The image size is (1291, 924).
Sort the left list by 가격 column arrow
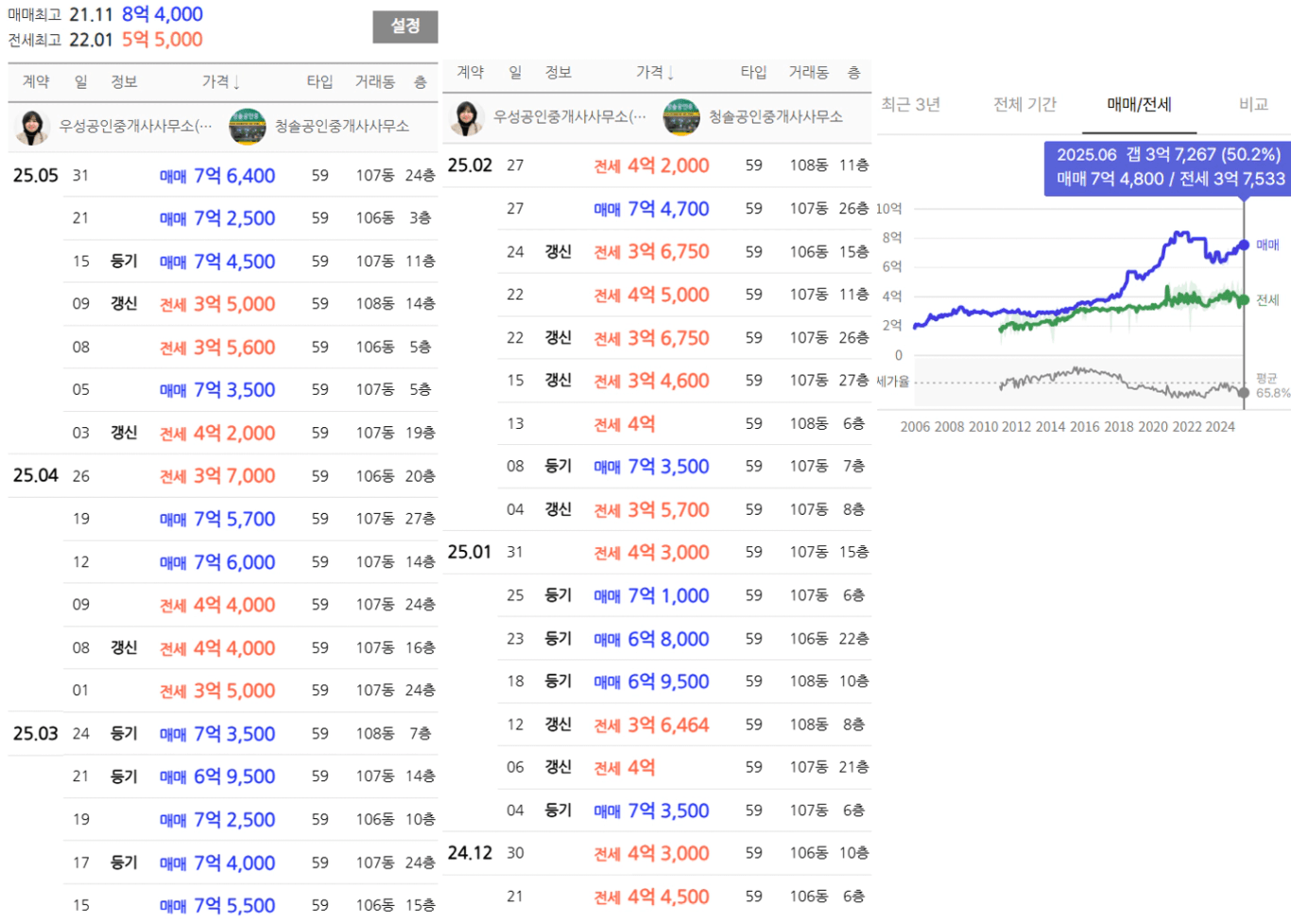[x=236, y=82]
